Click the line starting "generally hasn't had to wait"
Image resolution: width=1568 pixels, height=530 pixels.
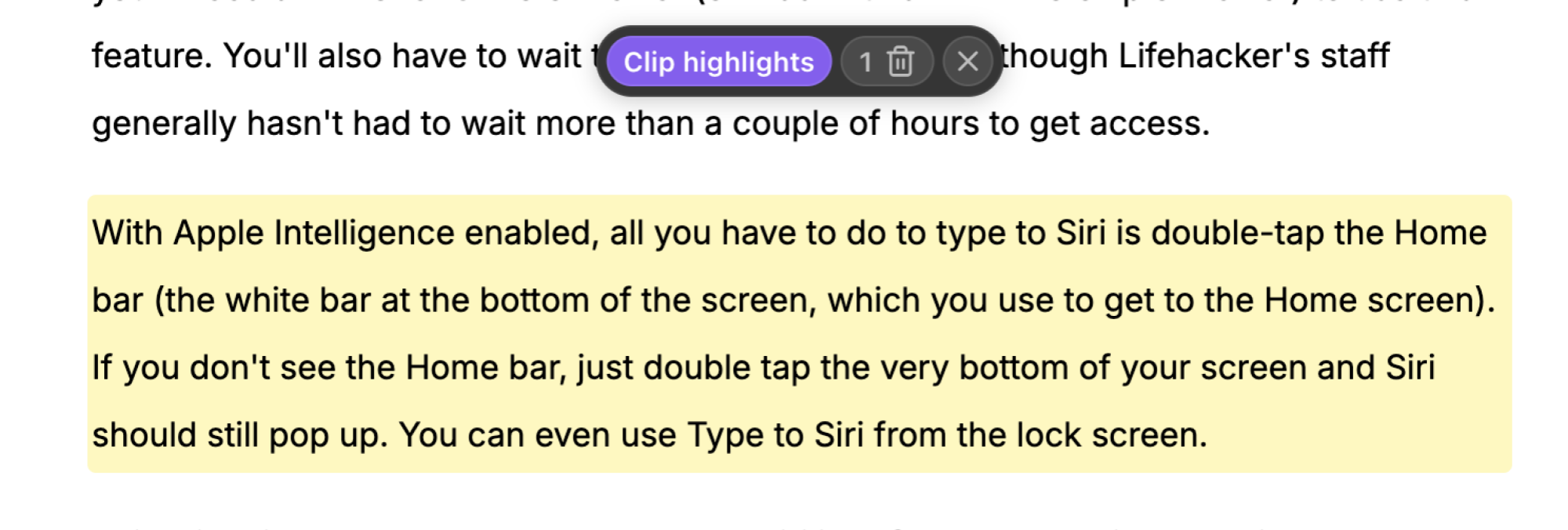(651, 124)
